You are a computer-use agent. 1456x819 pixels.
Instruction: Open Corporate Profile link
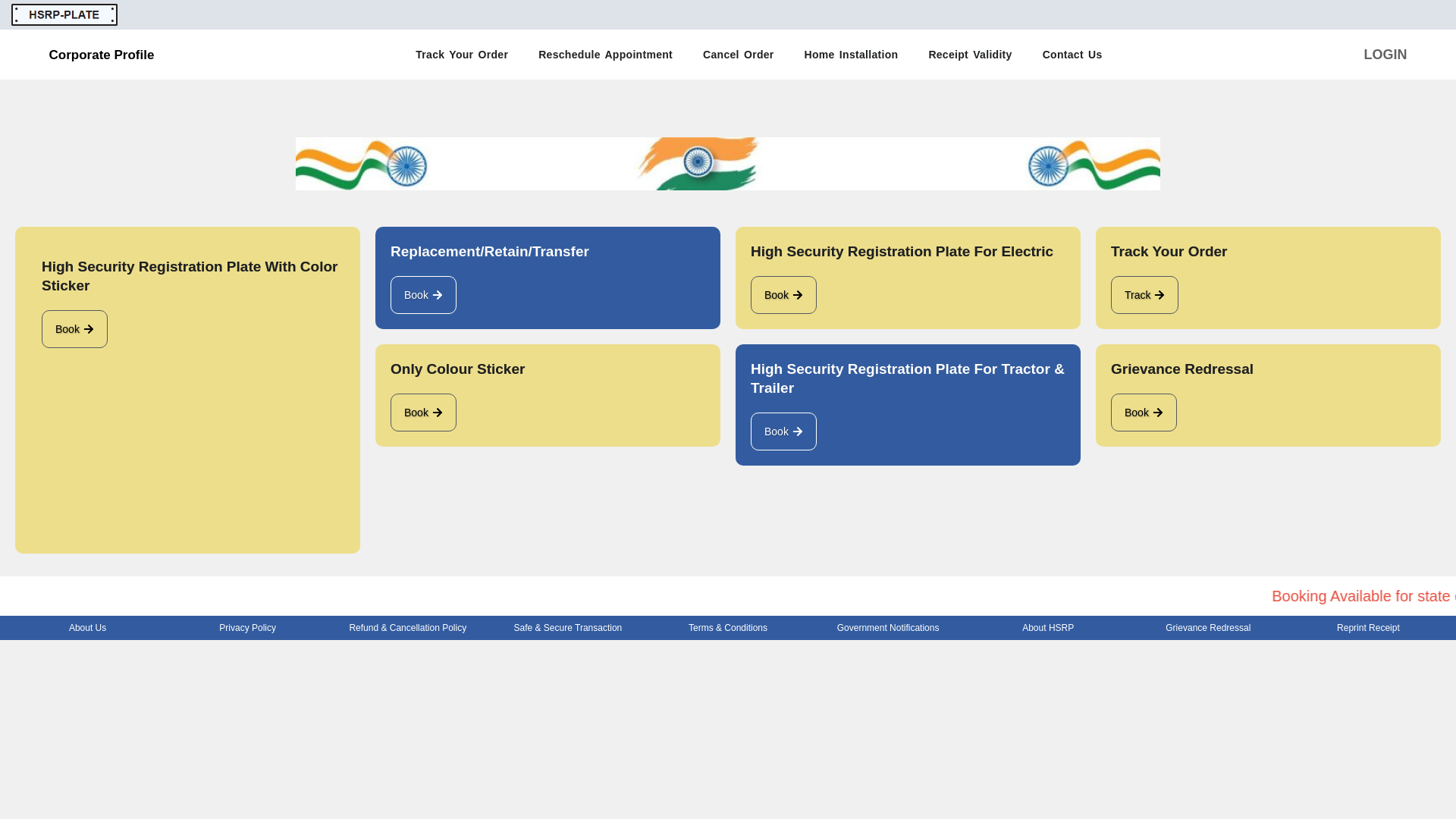[x=102, y=55]
